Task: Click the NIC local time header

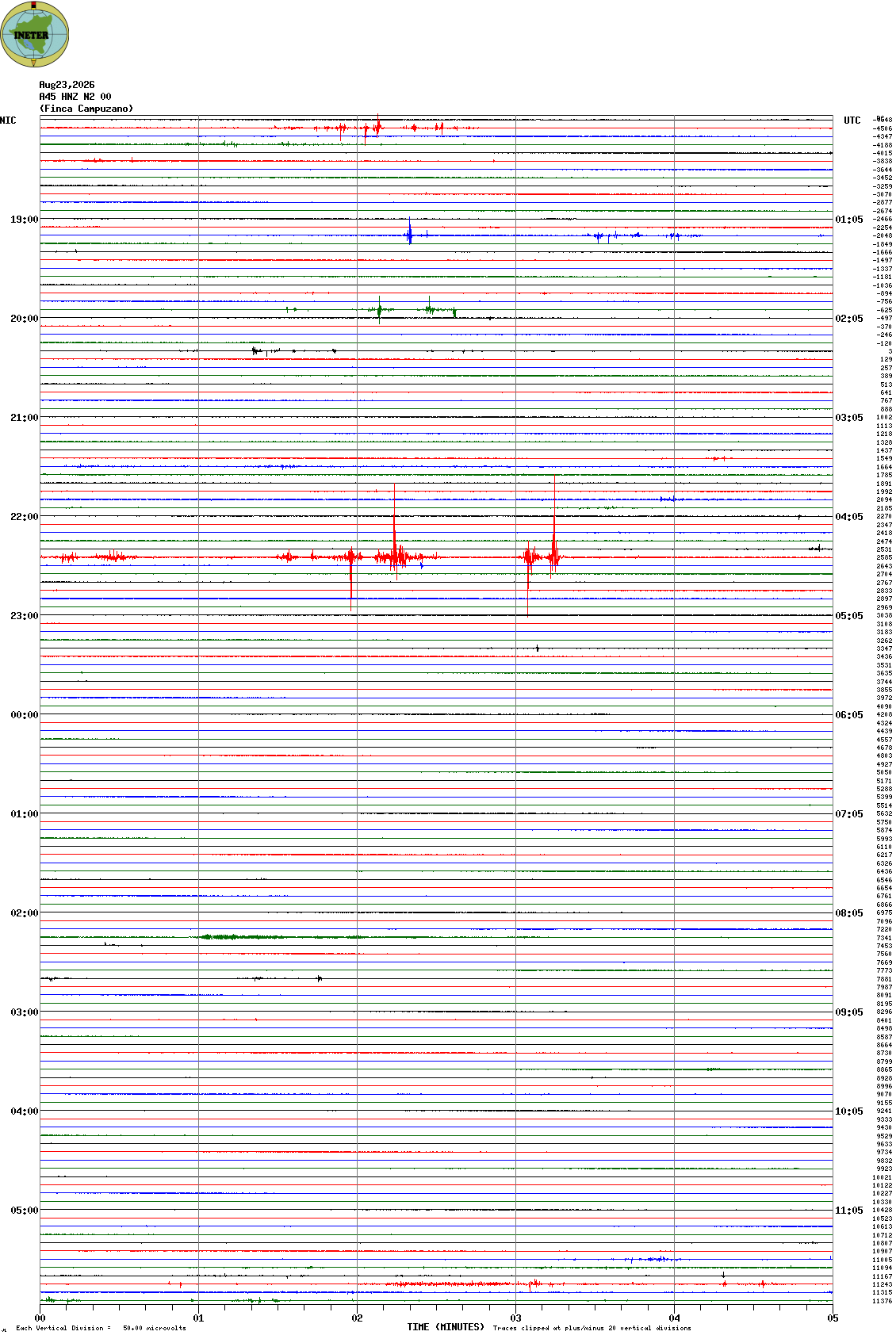Action: click(x=8, y=121)
